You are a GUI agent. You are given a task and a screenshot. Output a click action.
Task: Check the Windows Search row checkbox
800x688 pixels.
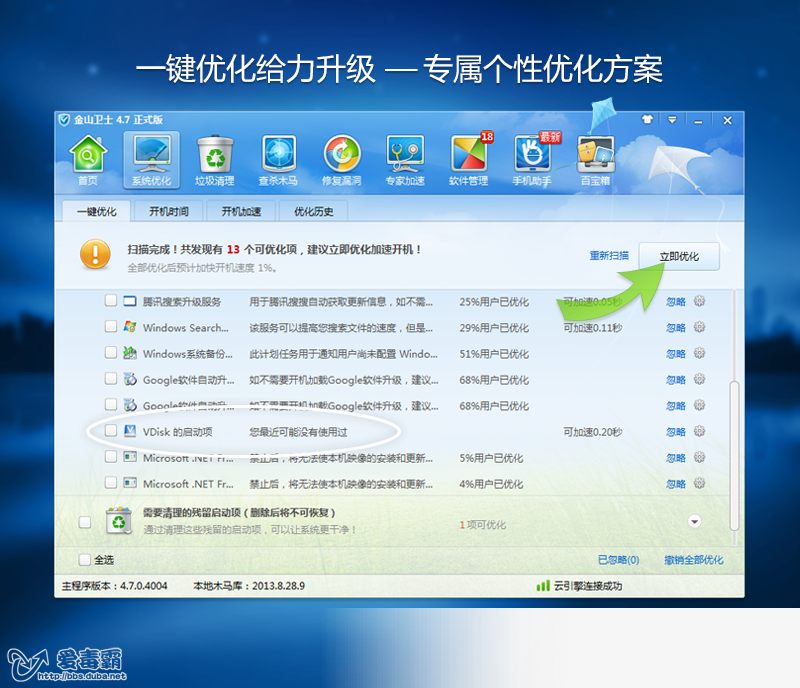coord(111,326)
